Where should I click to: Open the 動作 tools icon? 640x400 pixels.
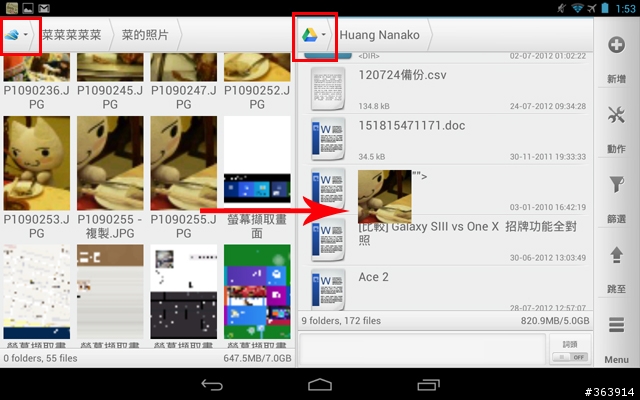[x=616, y=115]
